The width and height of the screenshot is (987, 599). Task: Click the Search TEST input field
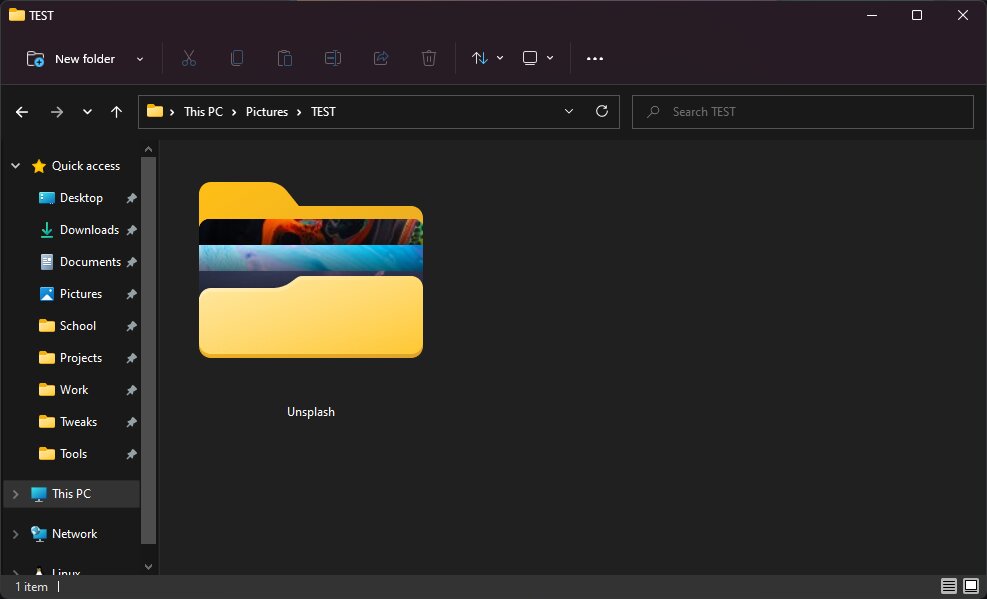[x=803, y=112]
